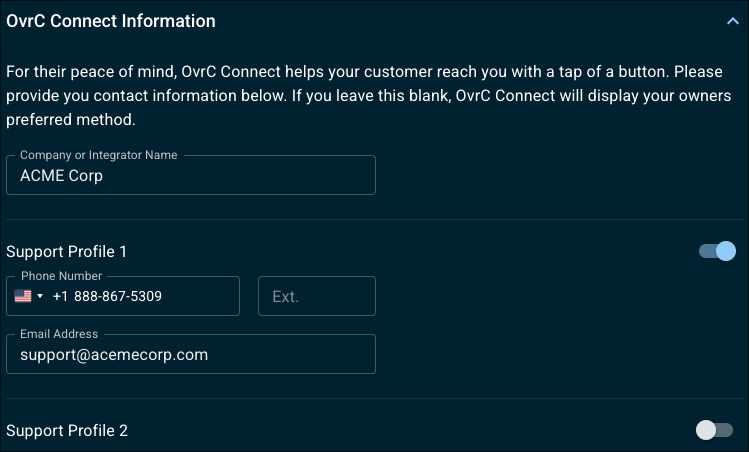Focus the Company or Integrator Name field
The width and height of the screenshot is (749, 452).
click(191, 175)
